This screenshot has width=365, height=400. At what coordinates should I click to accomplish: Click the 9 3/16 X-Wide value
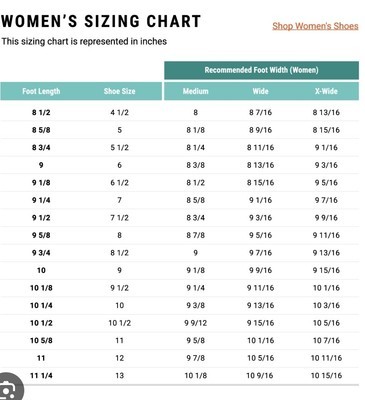pyautogui.click(x=326, y=165)
